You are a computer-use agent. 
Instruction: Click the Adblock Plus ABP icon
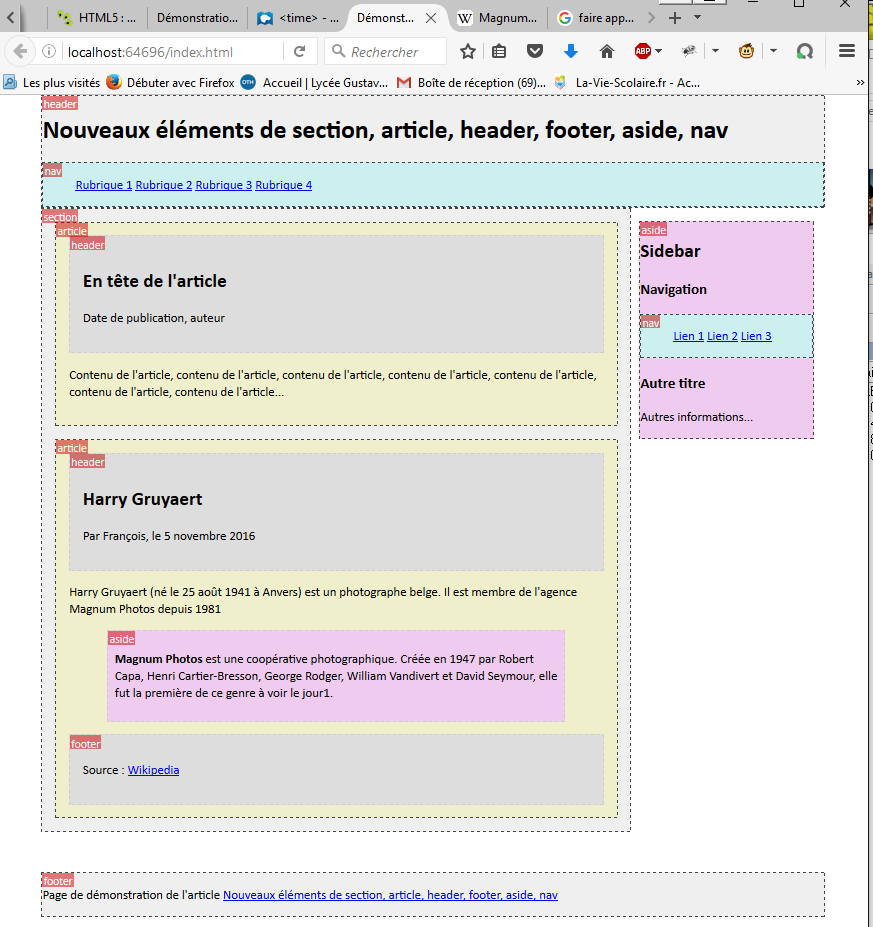click(x=642, y=51)
